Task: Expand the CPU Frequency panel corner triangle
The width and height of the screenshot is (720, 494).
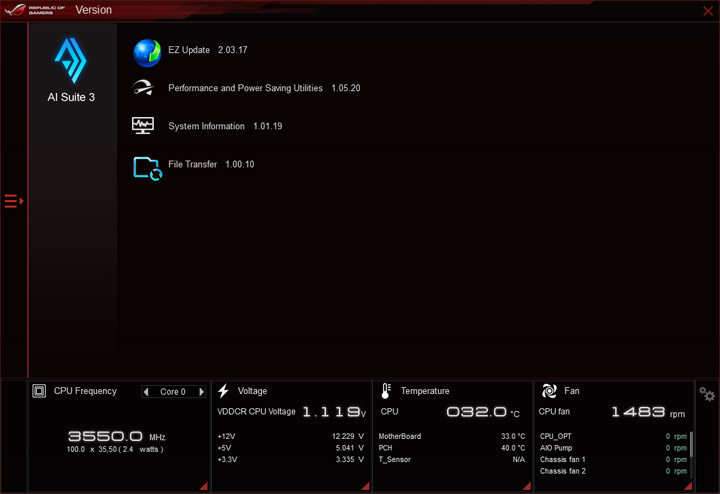Action: tap(204, 486)
